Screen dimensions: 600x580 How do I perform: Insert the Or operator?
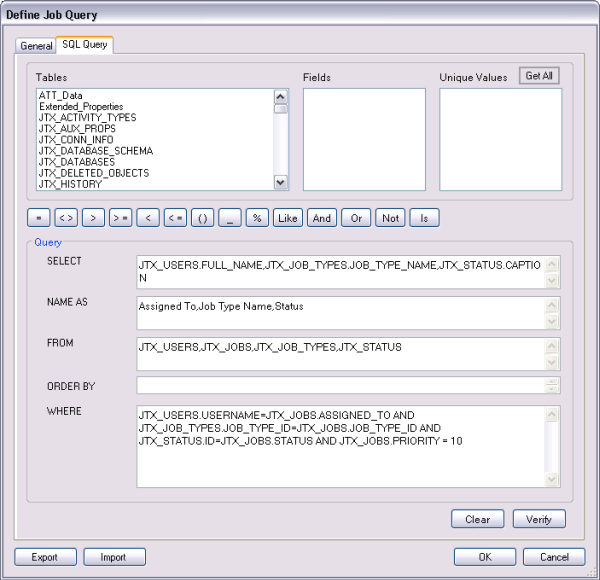point(356,218)
